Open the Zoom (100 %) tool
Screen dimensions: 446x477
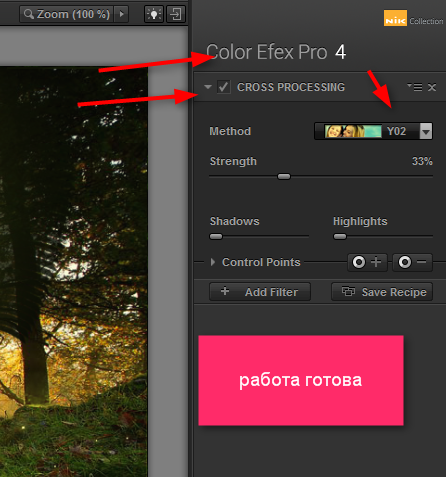[67, 14]
